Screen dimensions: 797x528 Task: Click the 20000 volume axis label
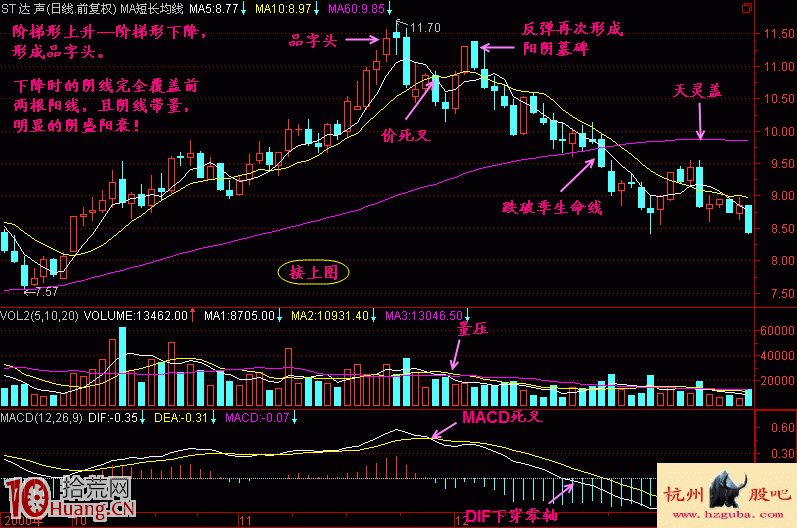777,381
